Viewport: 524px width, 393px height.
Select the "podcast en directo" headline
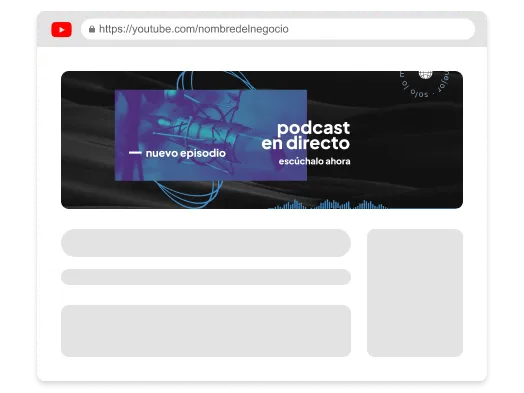coord(306,136)
